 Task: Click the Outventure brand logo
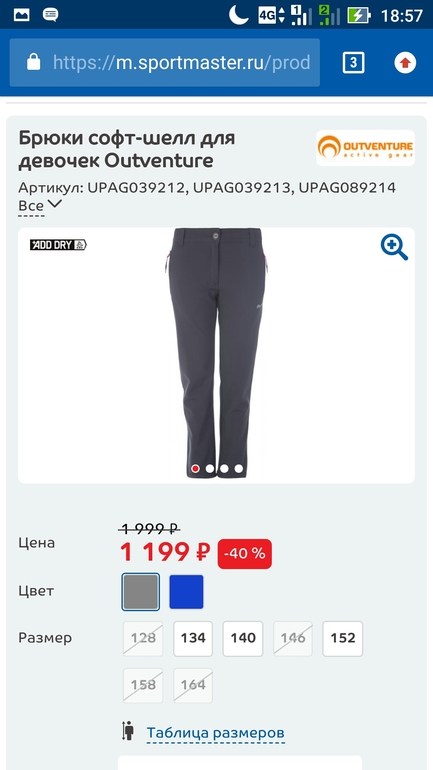coord(365,148)
